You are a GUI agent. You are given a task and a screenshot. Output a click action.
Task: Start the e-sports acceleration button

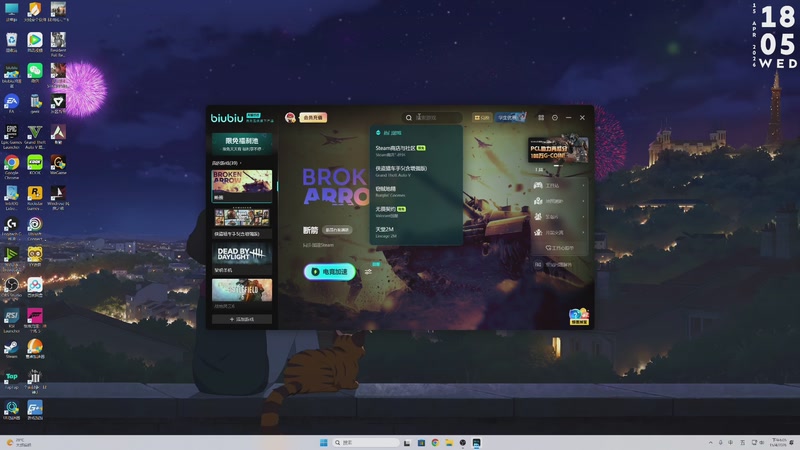pos(330,272)
